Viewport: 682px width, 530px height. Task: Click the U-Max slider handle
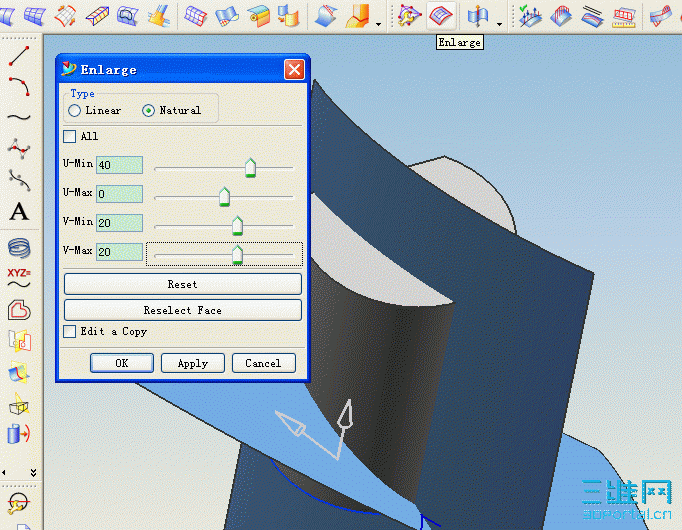point(224,197)
